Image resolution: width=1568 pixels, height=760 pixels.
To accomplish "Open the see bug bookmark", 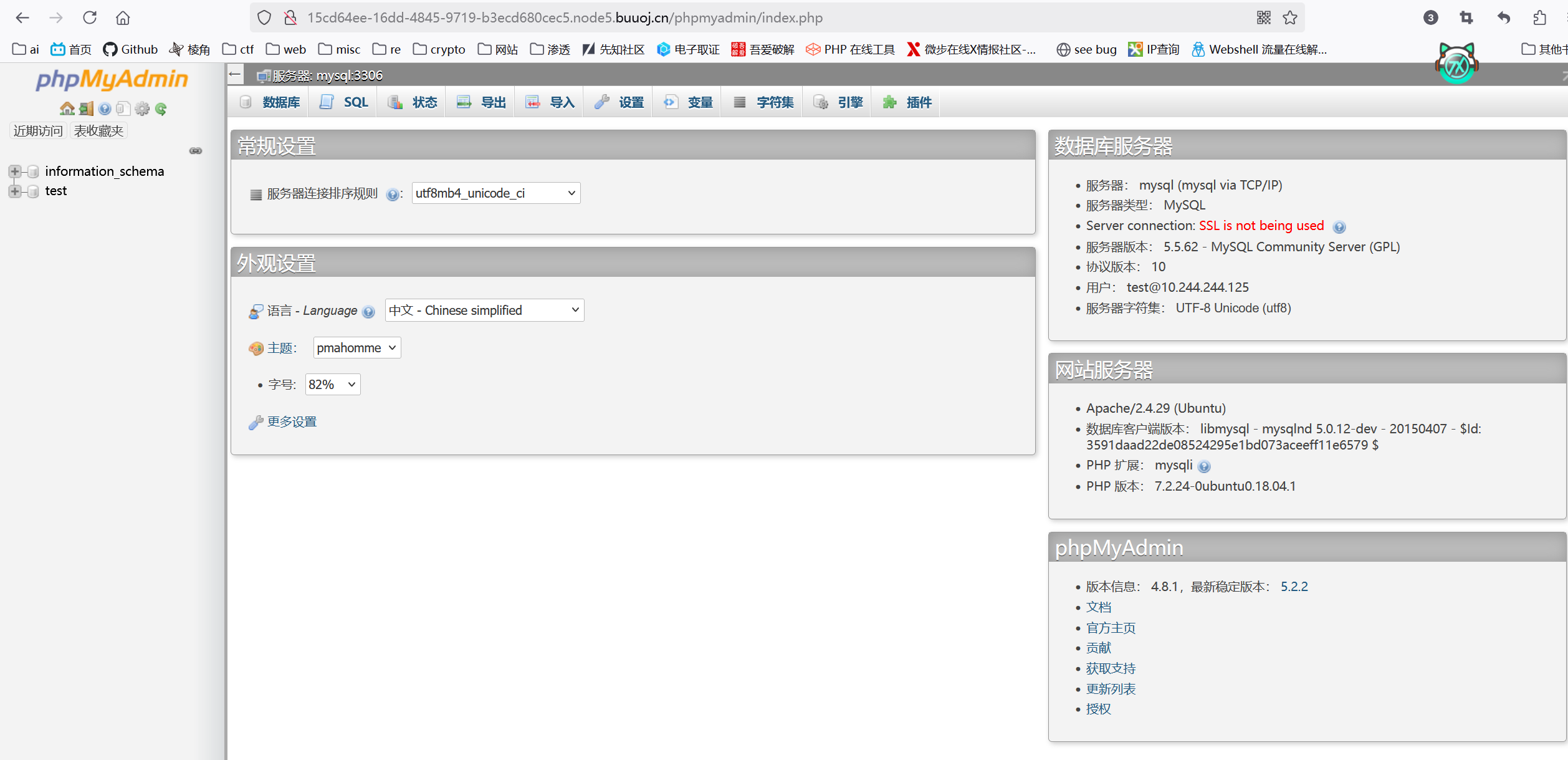I will click(x=1086, y=49).
